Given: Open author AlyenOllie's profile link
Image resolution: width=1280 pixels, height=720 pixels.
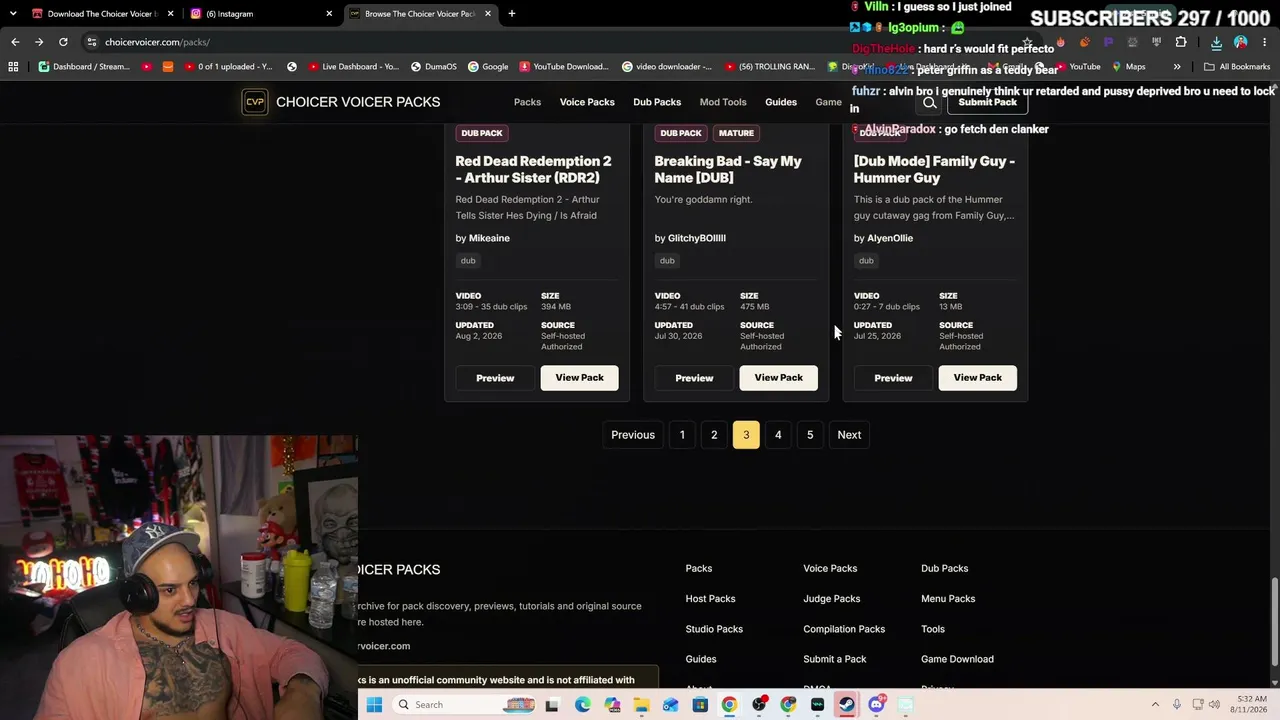Looking at the screenshot, I should pos(890,238).
